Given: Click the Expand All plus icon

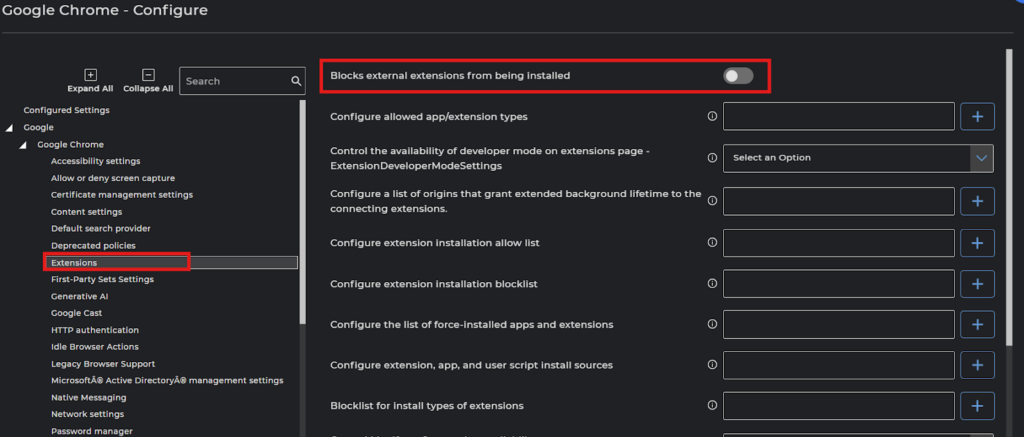Looking at the screenshot, I should tap(90, 75).
